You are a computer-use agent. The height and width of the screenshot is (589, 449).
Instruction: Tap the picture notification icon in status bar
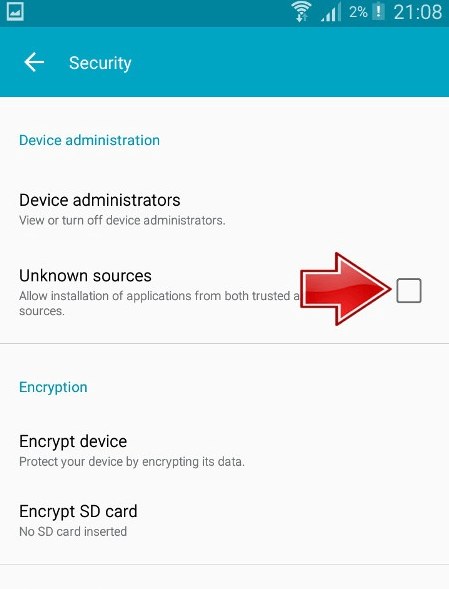tap(15, 12)
